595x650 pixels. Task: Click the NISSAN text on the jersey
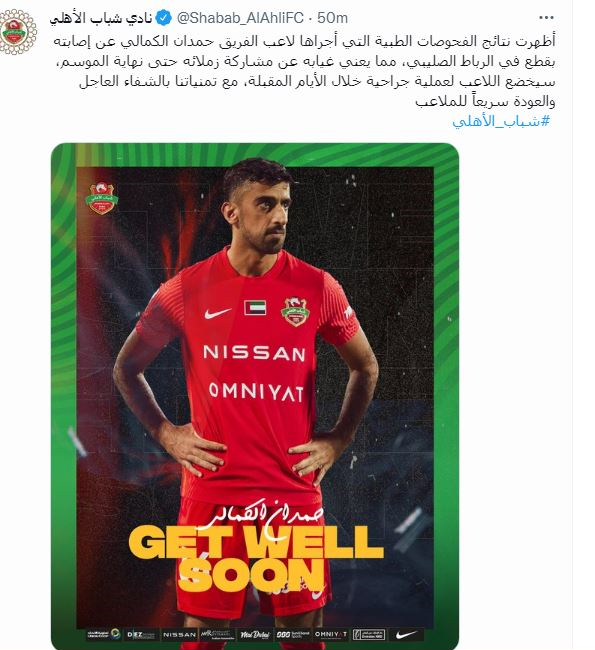click(x=254, y=353)
